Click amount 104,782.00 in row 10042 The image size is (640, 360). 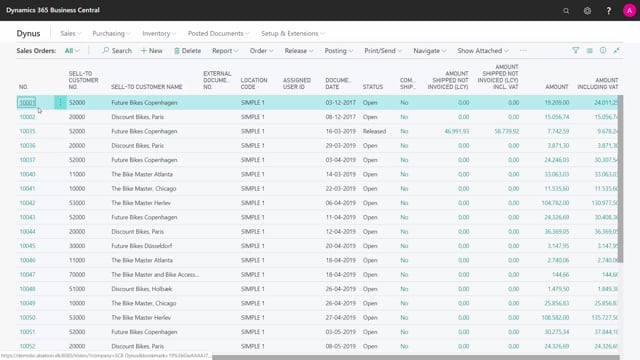point(555,203)
